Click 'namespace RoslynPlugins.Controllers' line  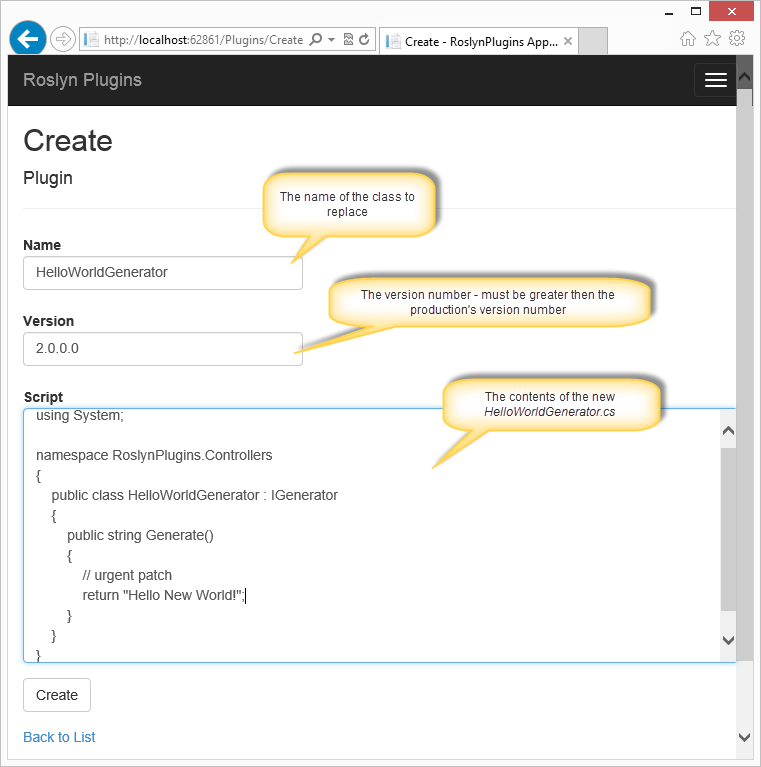click(154, 455)
